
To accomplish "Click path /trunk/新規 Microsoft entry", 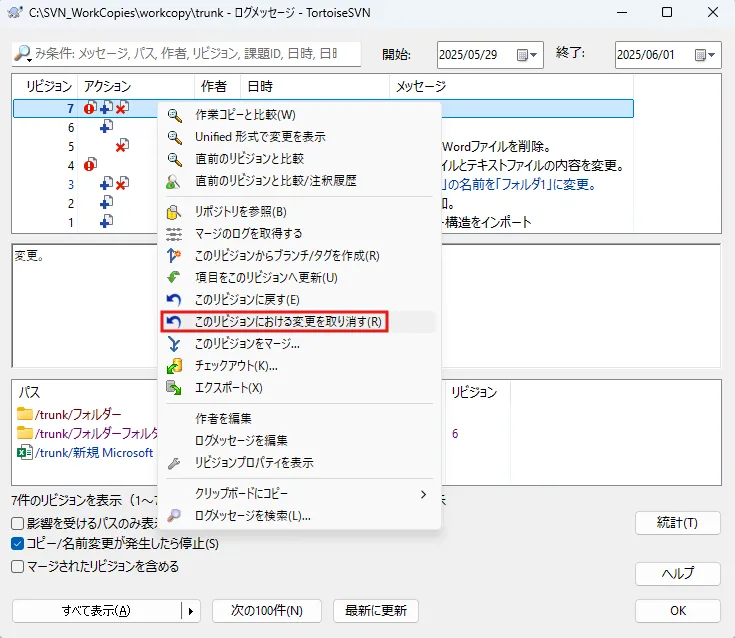I will [95, 453].
